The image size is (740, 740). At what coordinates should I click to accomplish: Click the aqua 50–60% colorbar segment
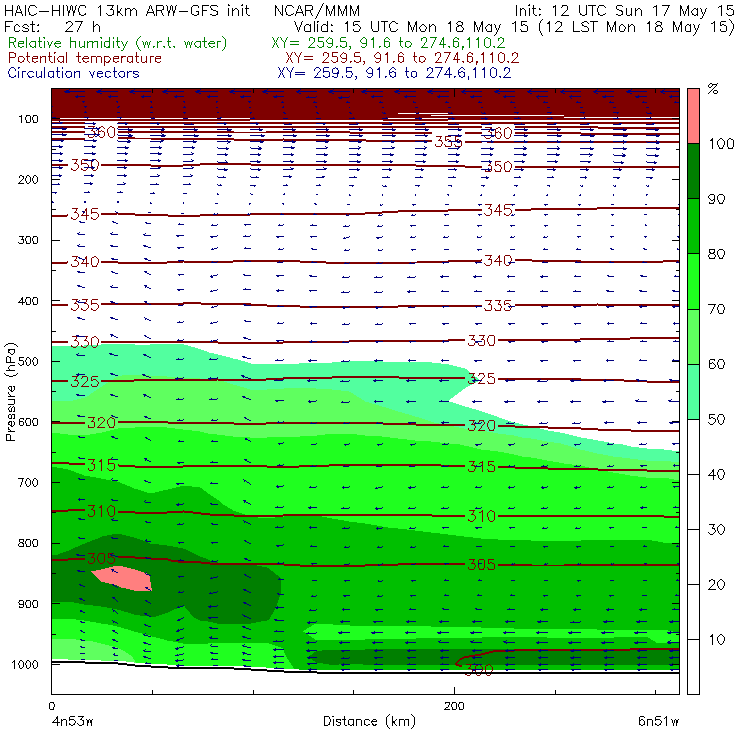693,392
